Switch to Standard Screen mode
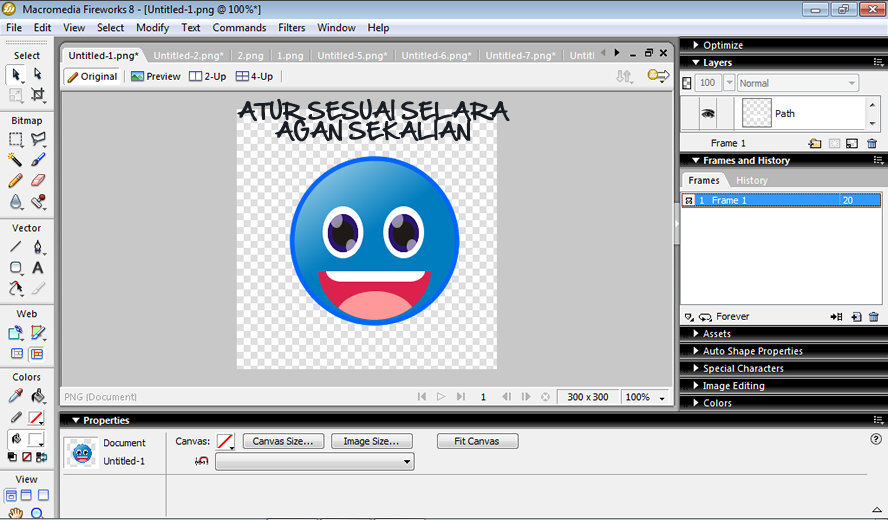Viewport: 888px width, 520px height. (x=11, y=495)
